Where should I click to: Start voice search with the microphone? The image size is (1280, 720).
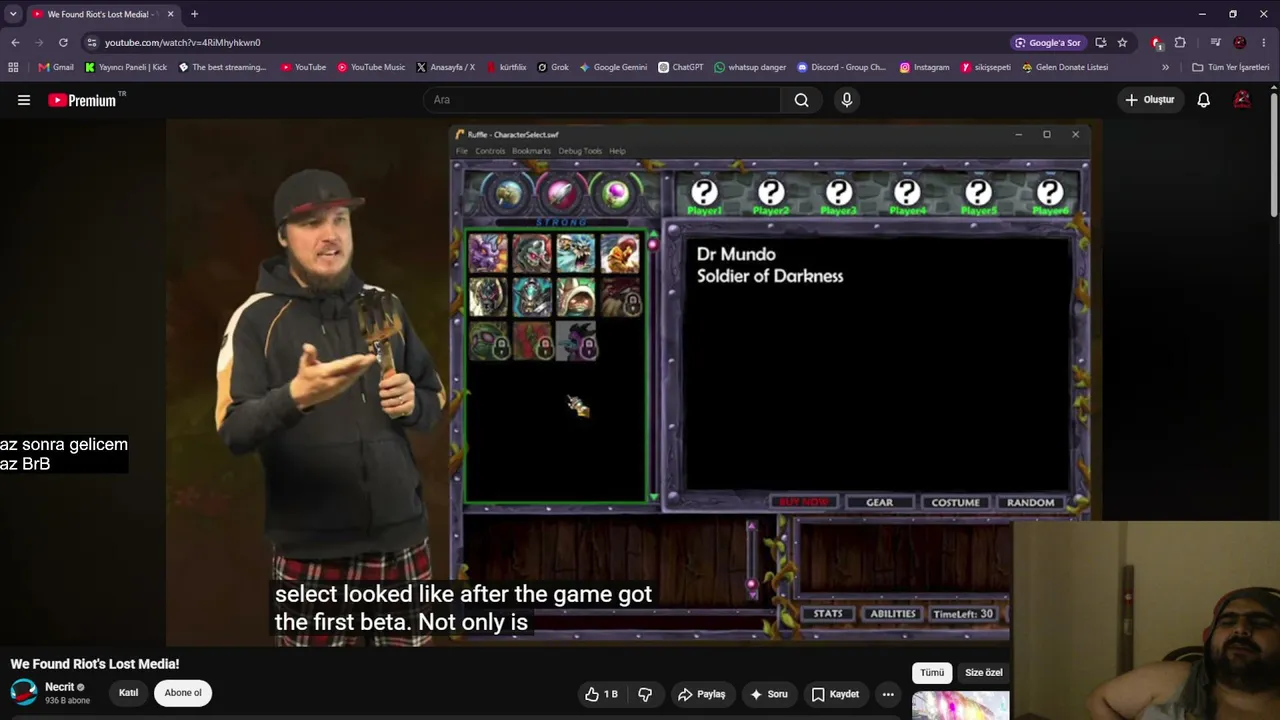[x=847, y=100]
